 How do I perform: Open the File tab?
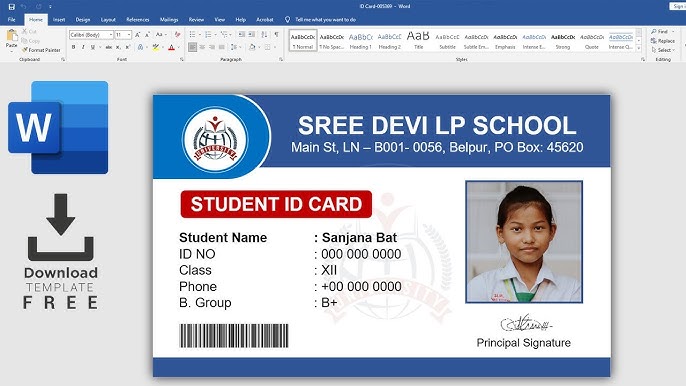(11, 19)
